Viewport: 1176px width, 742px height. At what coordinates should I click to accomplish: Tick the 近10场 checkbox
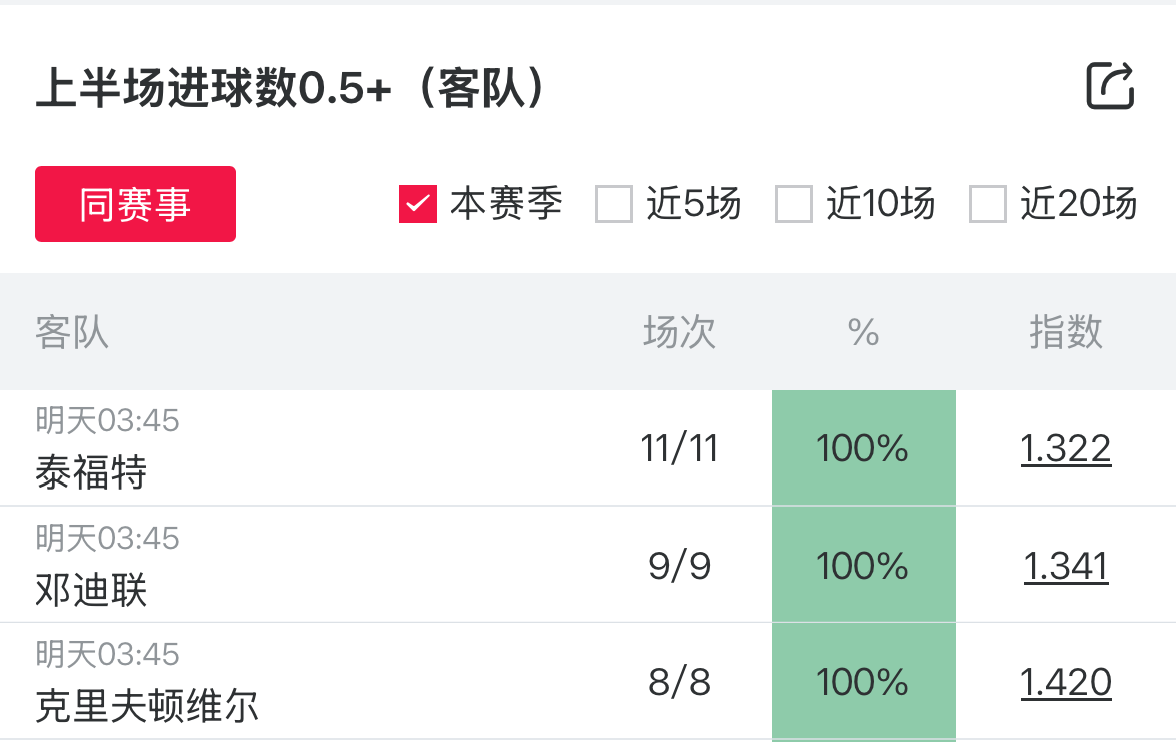click(794, 204)
